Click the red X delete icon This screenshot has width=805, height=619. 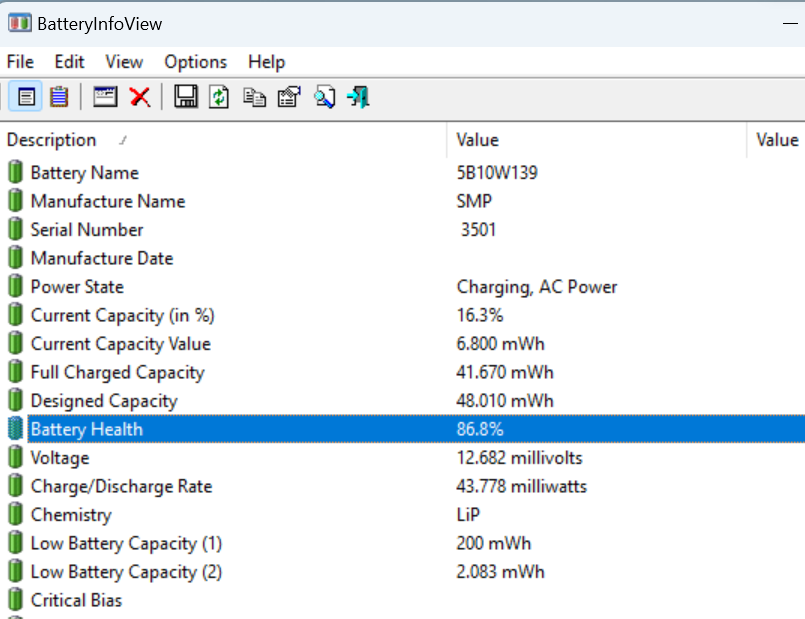tap(140, 96)
